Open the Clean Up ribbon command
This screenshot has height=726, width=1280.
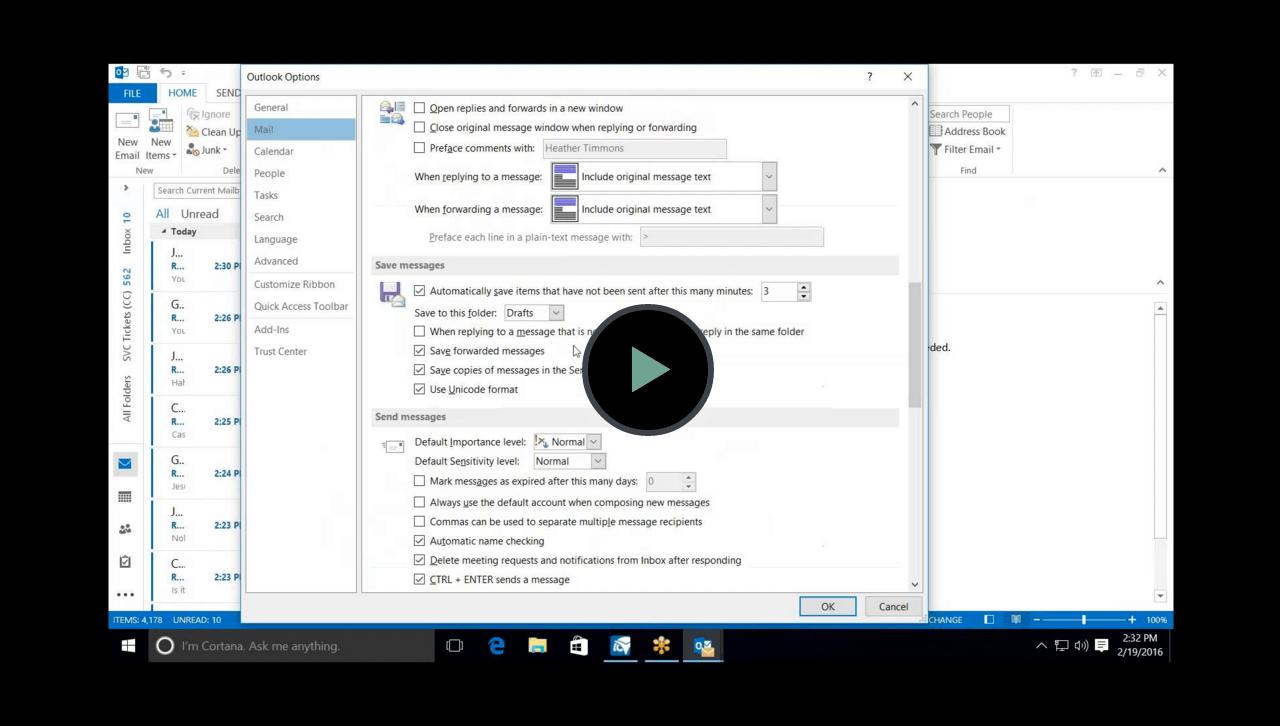point(213,132)
